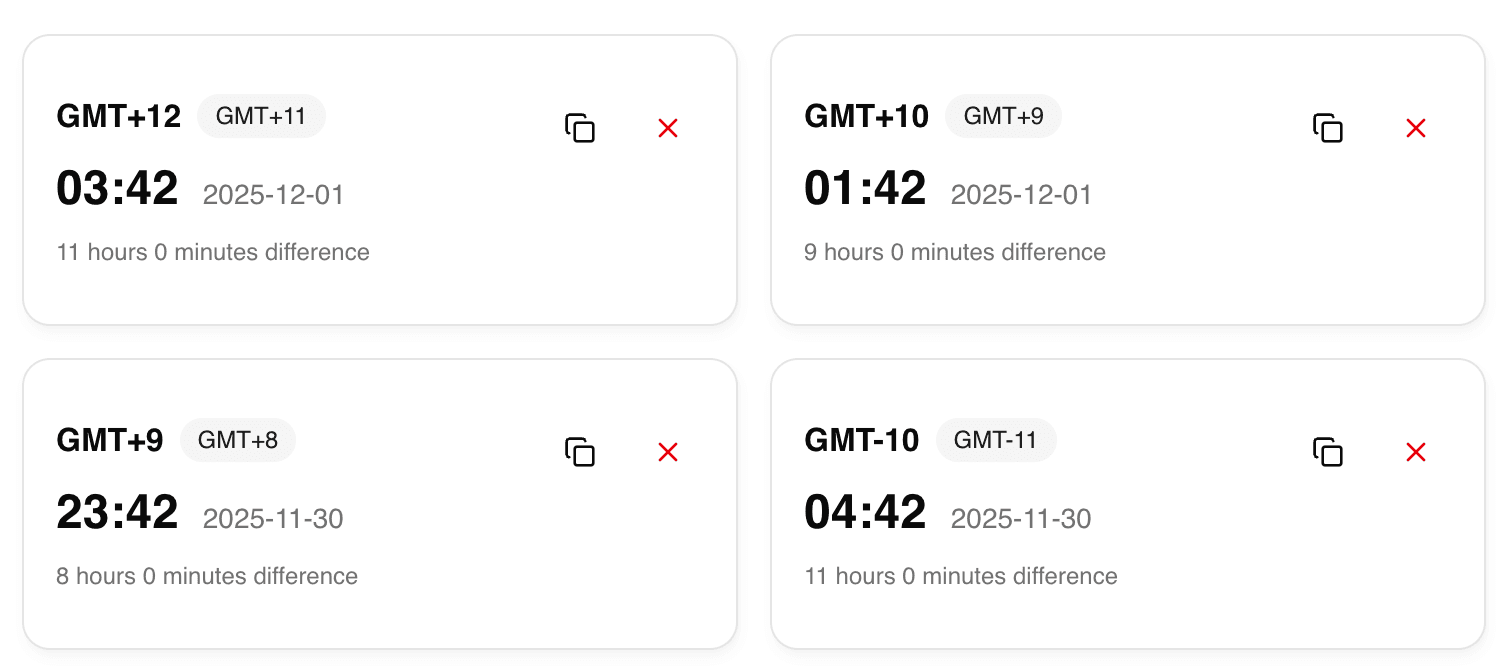Click the 03:42 time display
Image resolution: width=1504 pixels, height=668 pixels.
[118, 189]
